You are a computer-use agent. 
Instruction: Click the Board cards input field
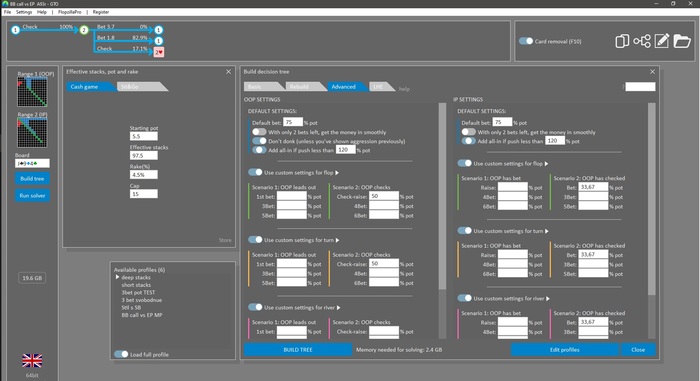point(32,163)
